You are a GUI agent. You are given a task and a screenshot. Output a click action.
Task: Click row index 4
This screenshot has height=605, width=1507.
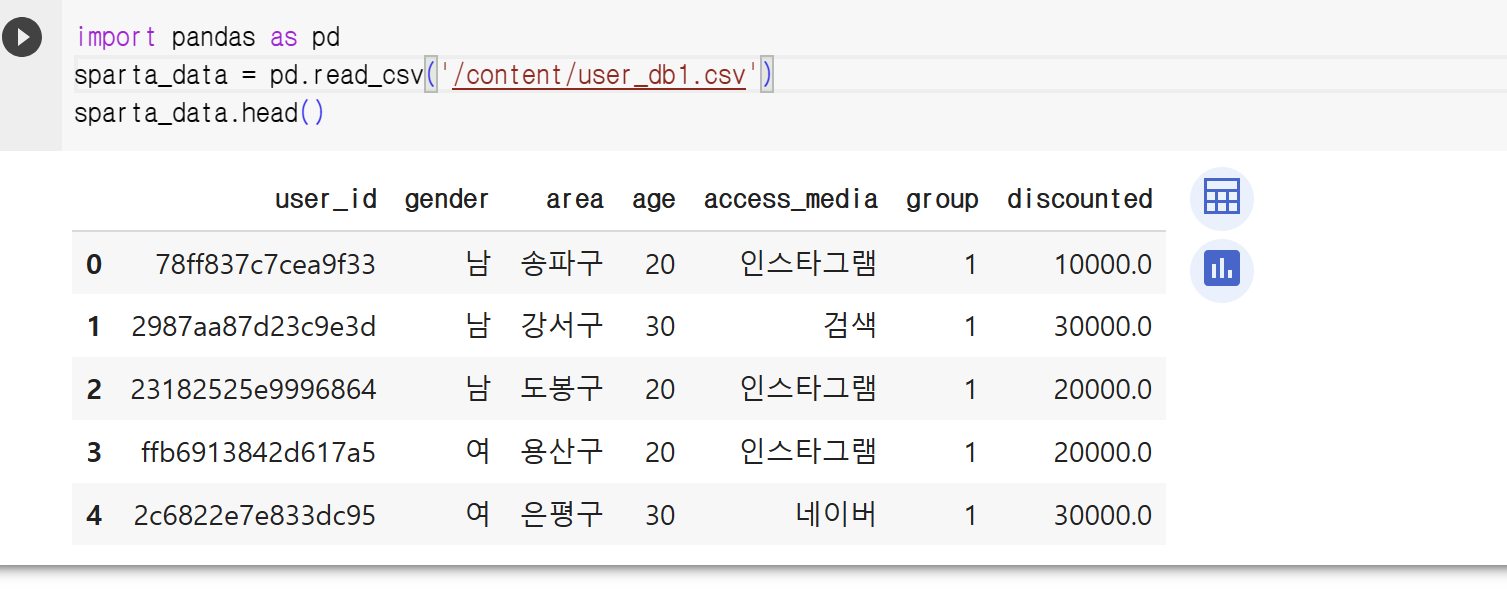(94, 516)
